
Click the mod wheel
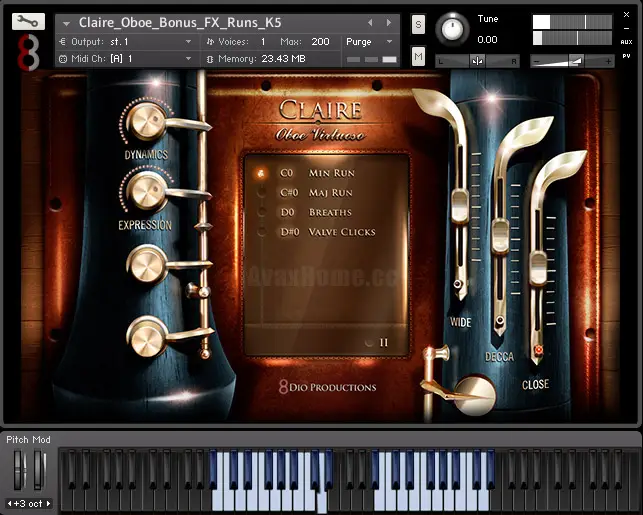click(x=39, y=469)
